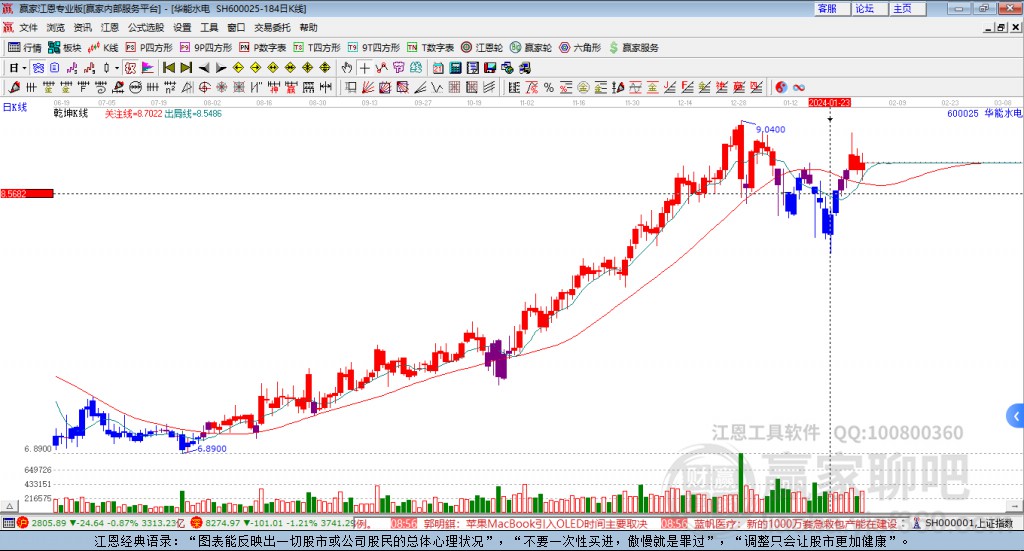Open the 江恩 menu
The width and height of the screenshot is (1024, 551).
110,27
